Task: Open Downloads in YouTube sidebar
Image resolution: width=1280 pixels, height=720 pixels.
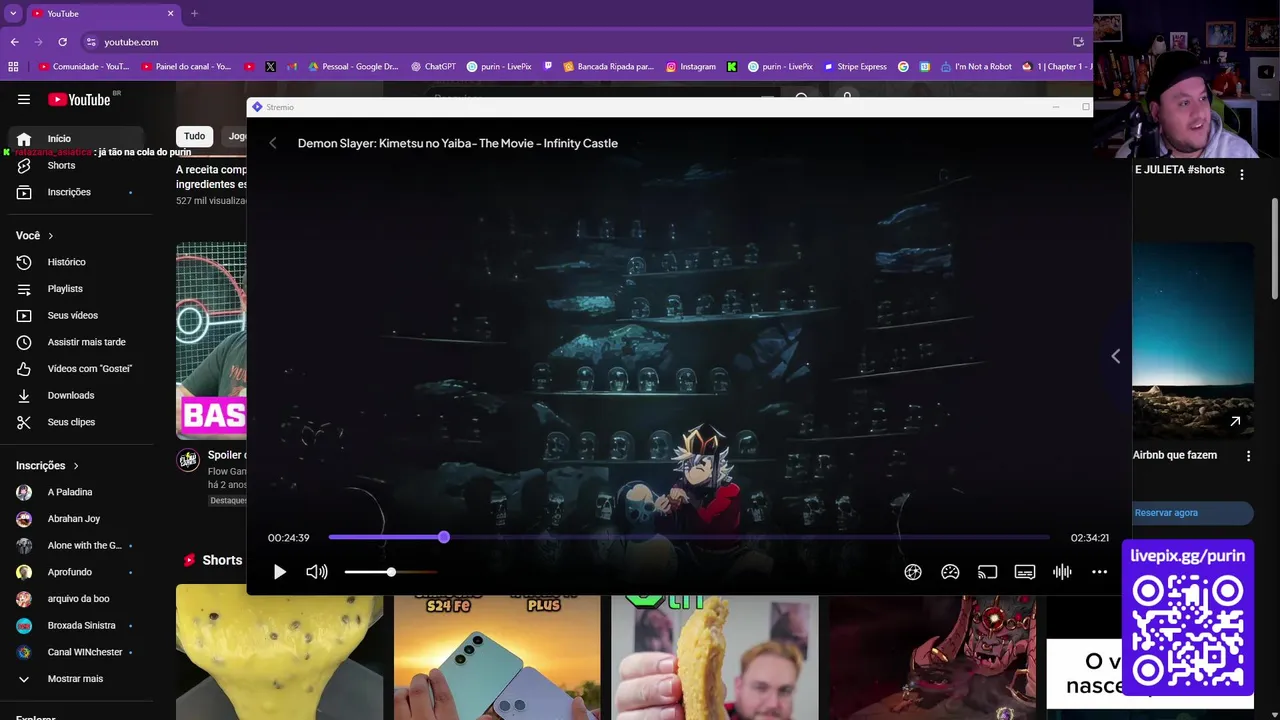Action: pyautogui.click(x=75, y=395)
